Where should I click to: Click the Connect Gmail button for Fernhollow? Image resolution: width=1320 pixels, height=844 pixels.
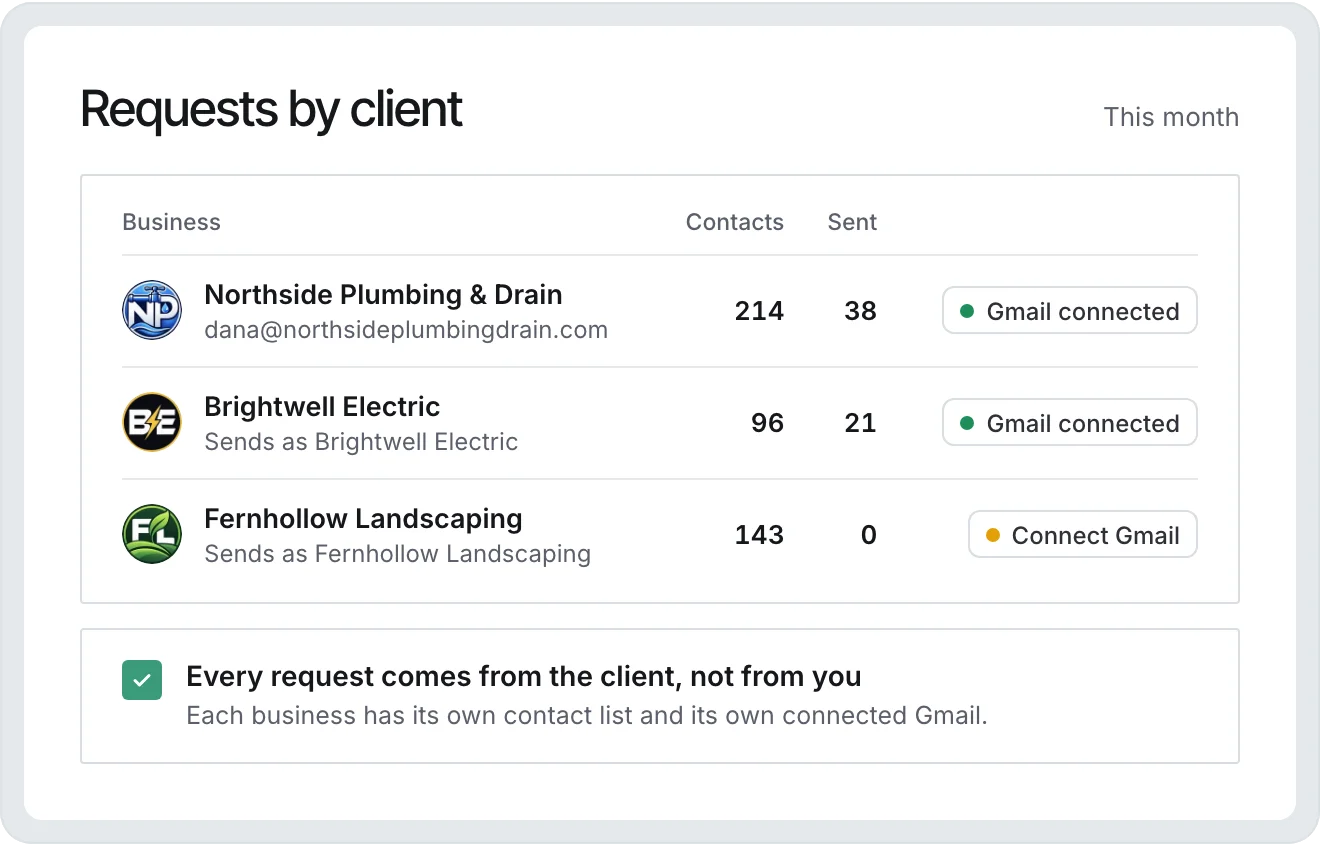coord(1083,535)
